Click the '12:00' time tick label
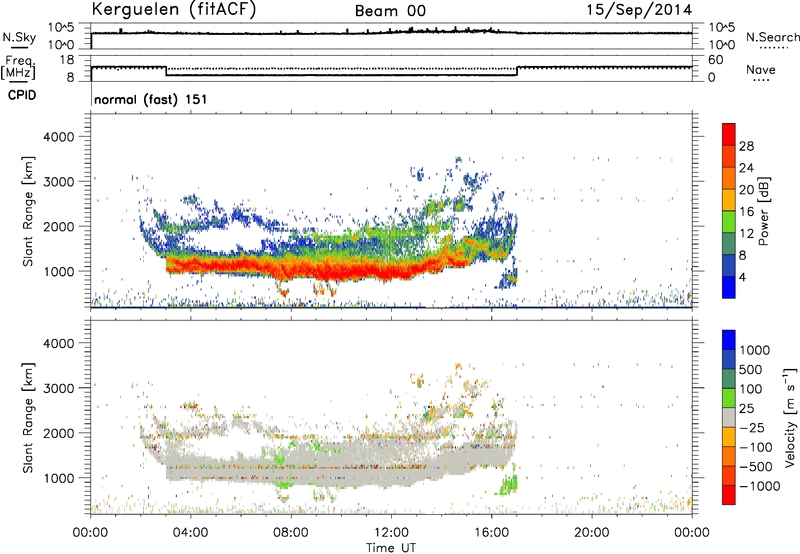This screenshot has height=554, width=800. click(x=391, y=533)
